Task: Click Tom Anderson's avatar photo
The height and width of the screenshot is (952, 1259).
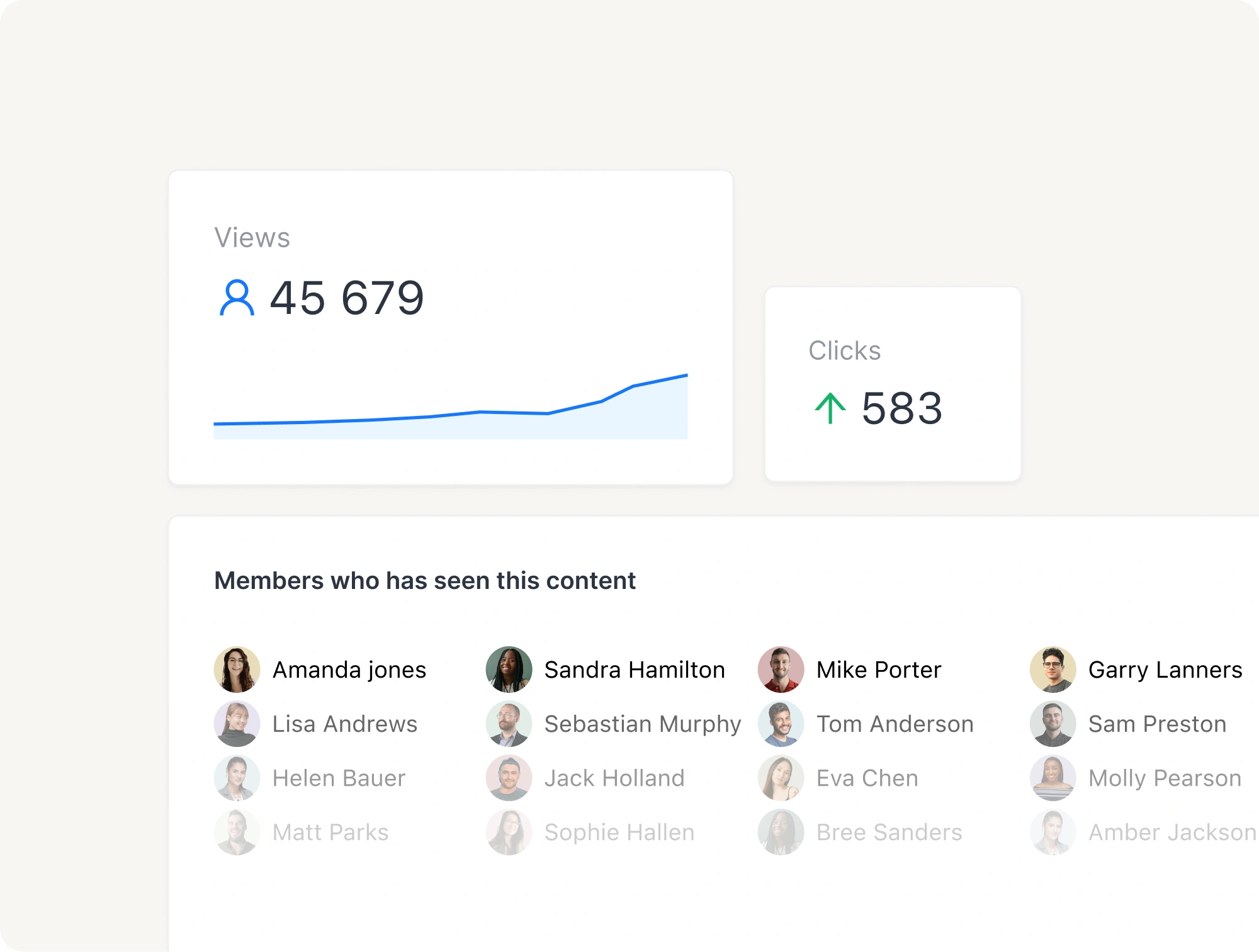Action: 781,724
